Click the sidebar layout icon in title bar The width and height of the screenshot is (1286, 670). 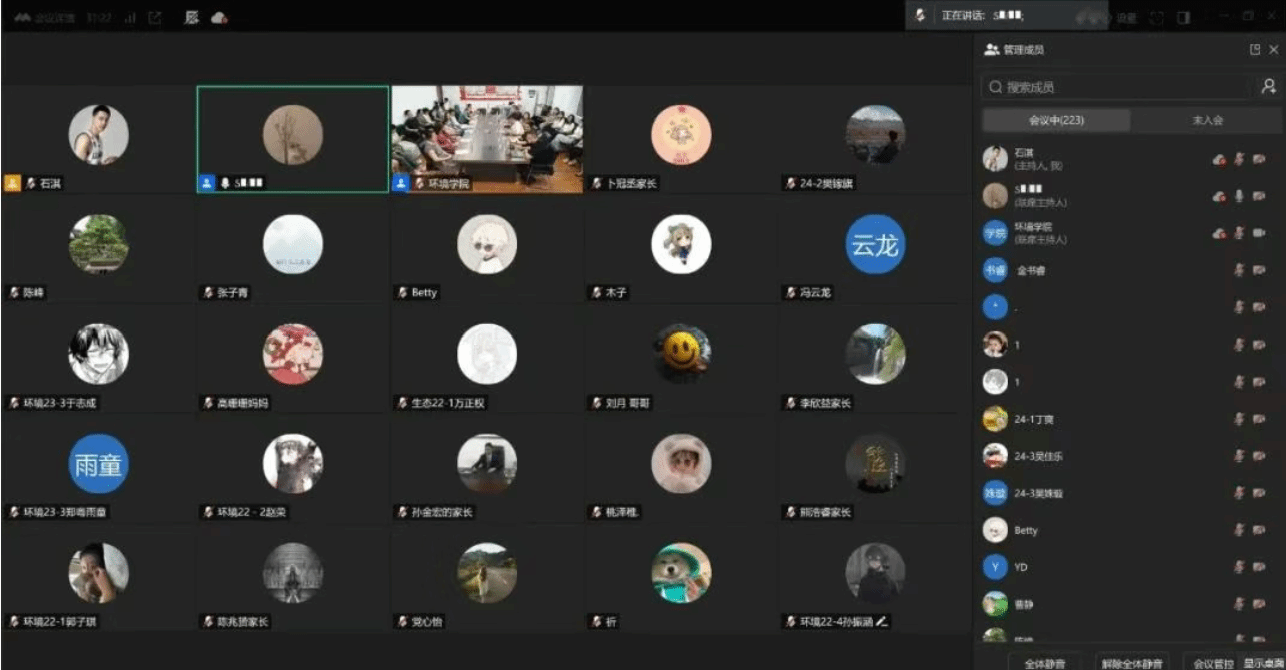tap(1183, 17)
